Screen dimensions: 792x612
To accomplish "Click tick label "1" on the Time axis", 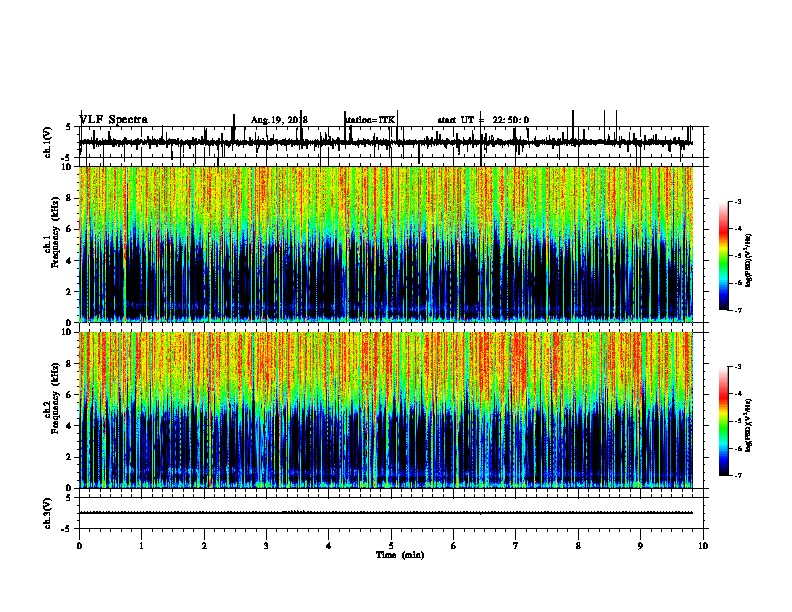I will tap(141, 546).
